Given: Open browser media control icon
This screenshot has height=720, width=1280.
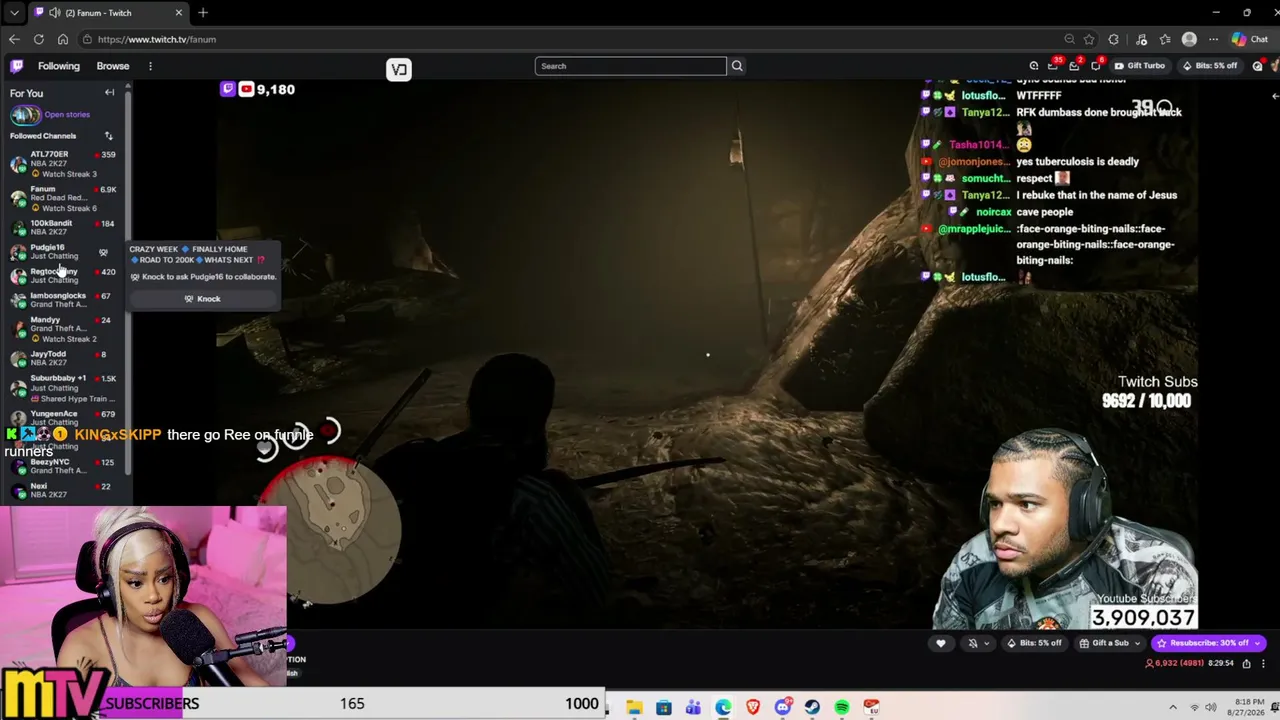Looking at the screenshot, I should [x=1141, y=39].
